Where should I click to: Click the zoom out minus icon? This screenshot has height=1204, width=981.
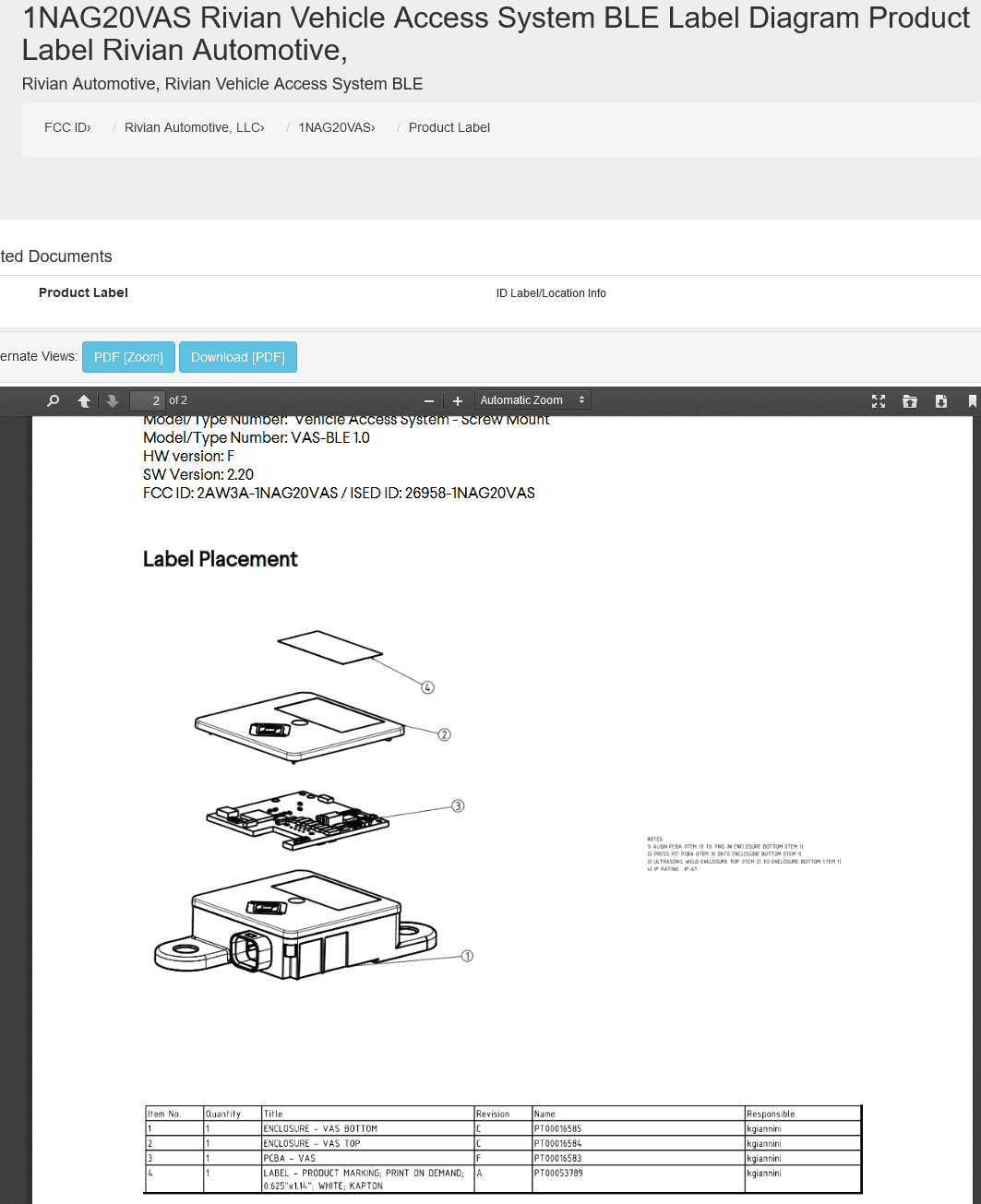[428, 400]
